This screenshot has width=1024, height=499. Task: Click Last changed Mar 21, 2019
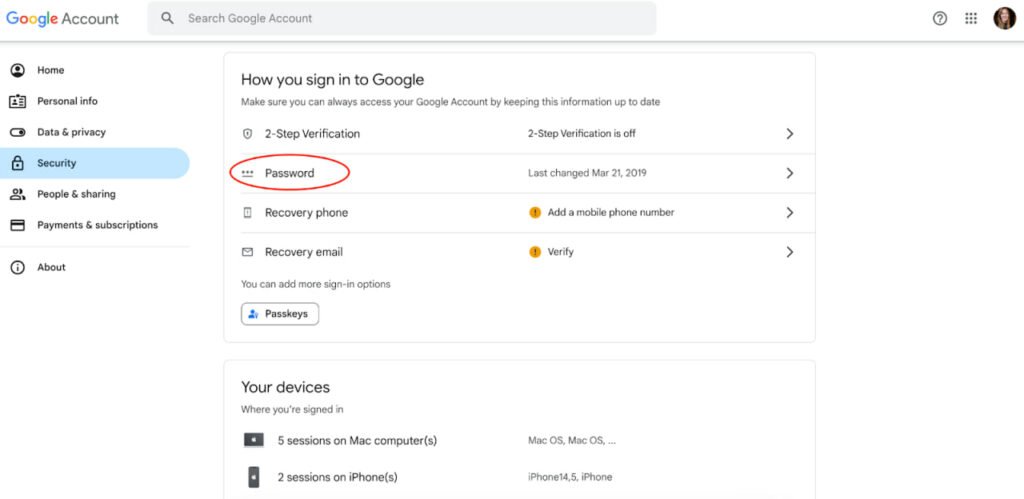(587, 173)
